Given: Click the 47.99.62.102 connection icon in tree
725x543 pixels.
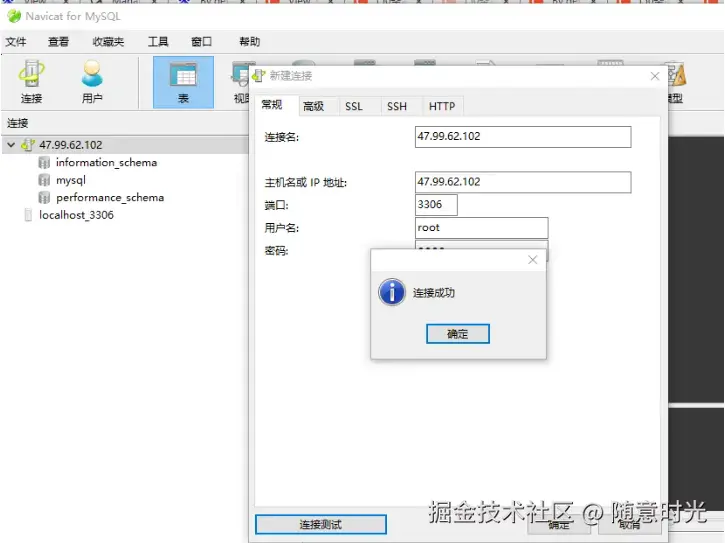Looking at the screenshot, I should (x=28, y=145).
